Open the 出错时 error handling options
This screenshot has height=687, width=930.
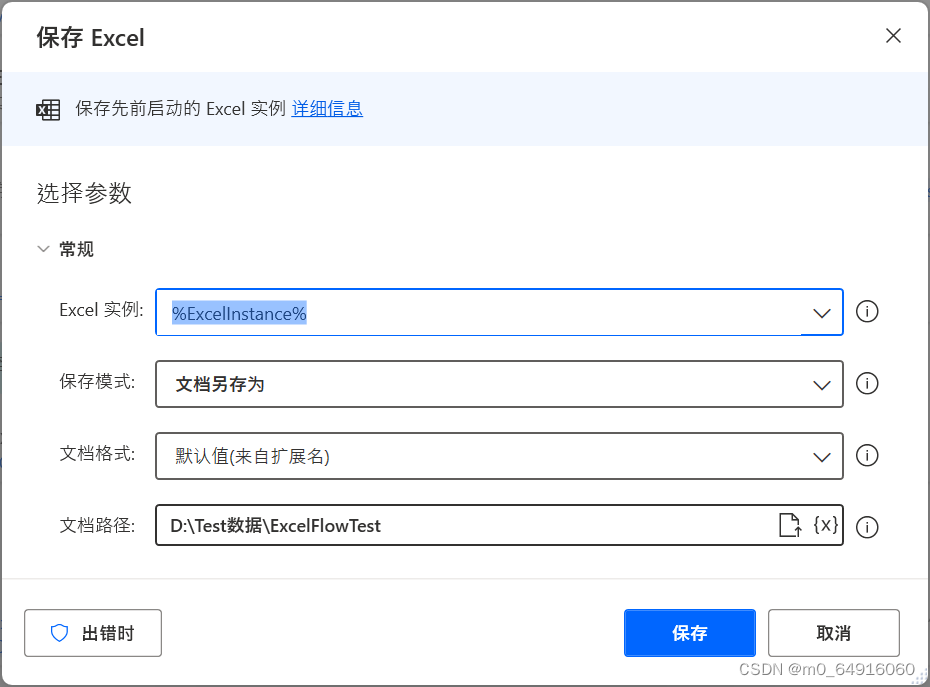click(x=93, y=632)
